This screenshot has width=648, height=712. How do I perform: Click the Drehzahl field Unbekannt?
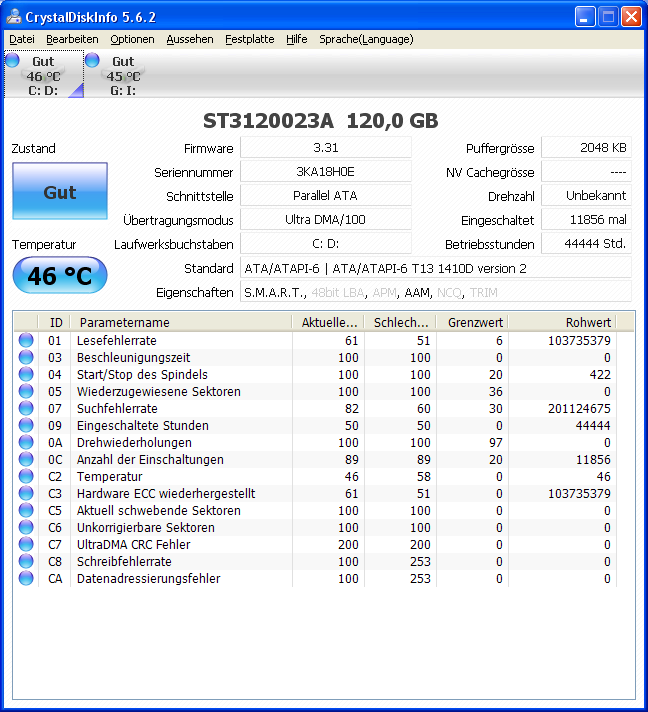click(586, 196)
